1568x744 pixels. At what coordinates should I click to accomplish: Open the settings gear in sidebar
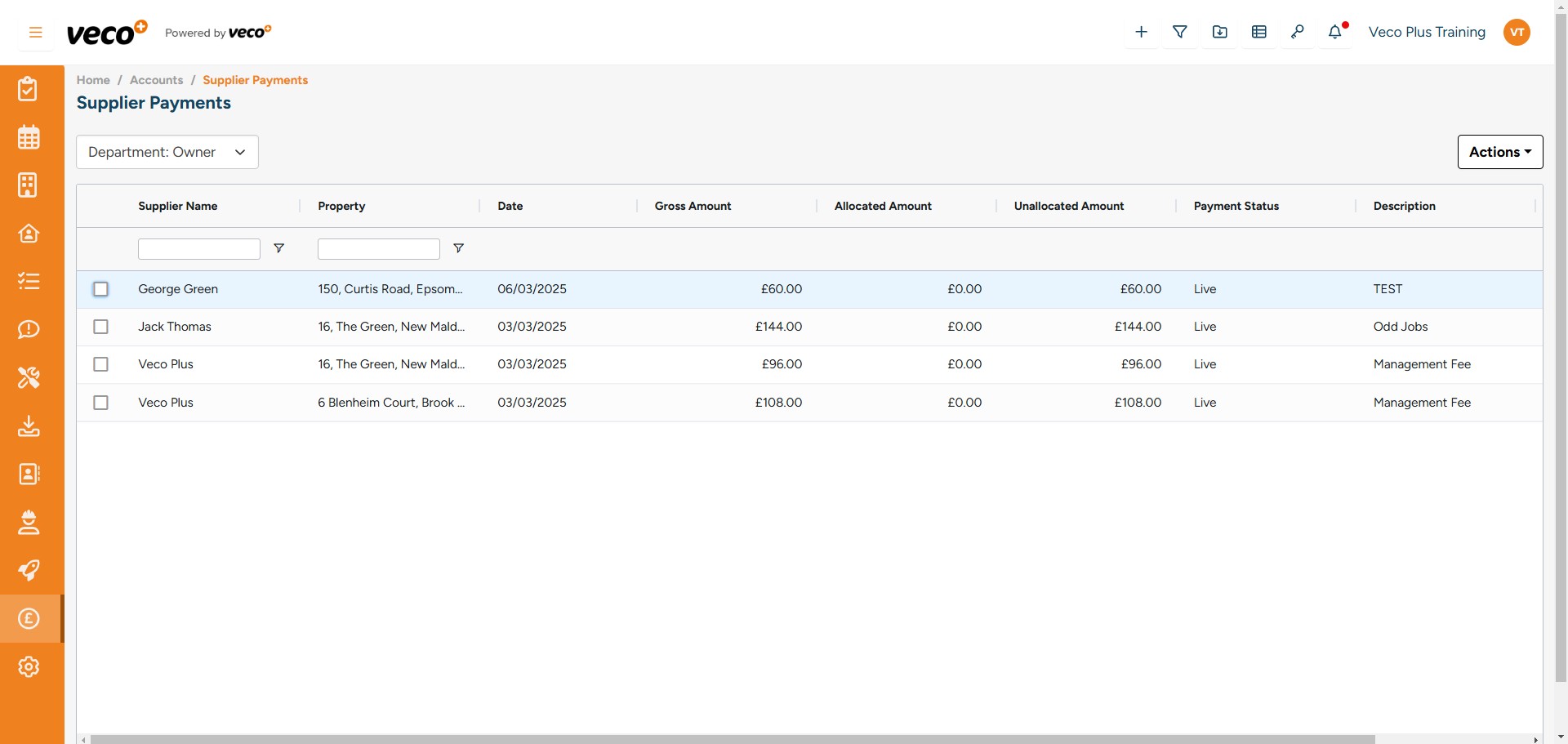pyautogui.click(x=29, y=666)
